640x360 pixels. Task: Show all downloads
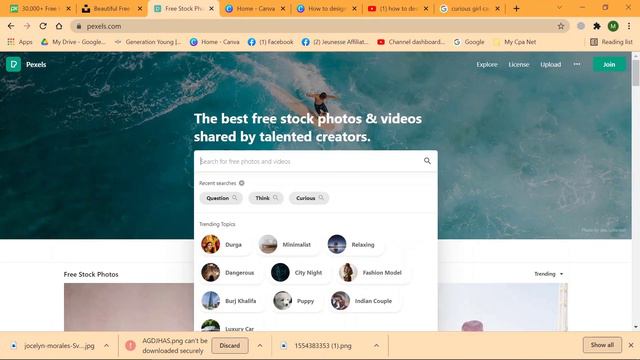602,345
